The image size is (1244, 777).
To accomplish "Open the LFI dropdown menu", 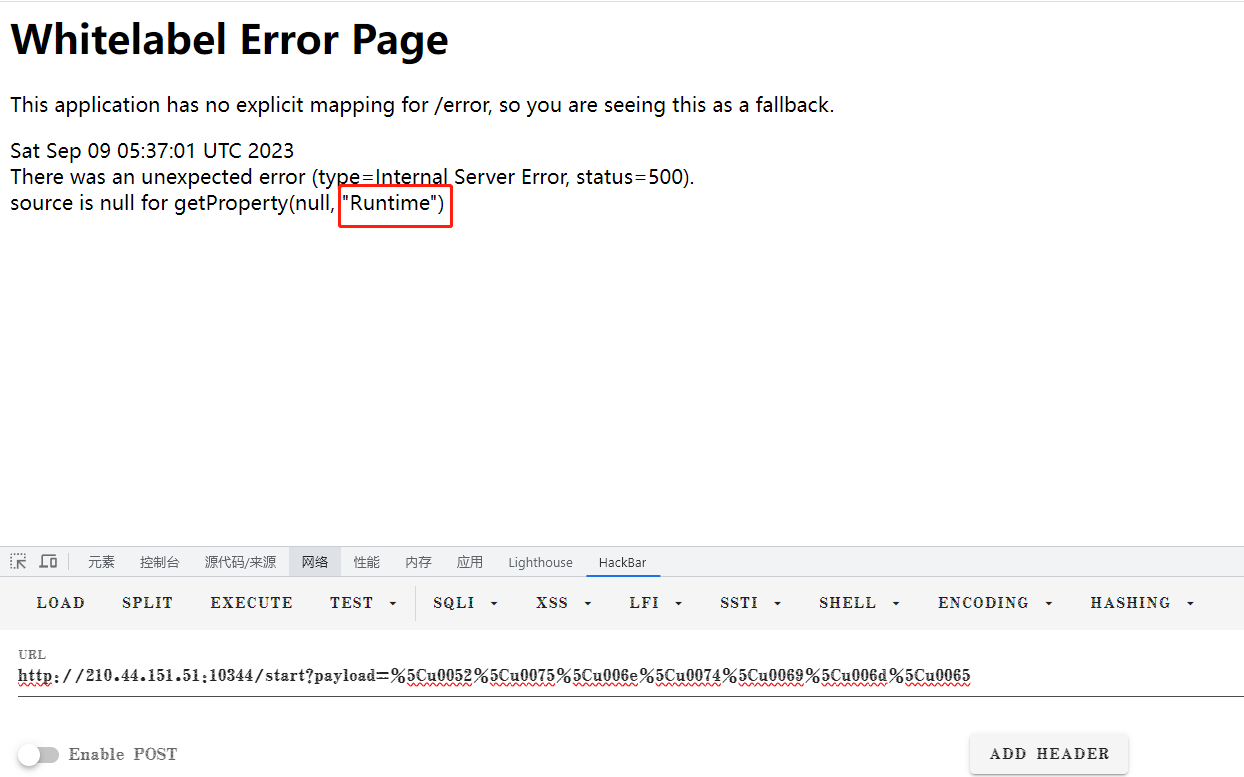I will (656, 603).
